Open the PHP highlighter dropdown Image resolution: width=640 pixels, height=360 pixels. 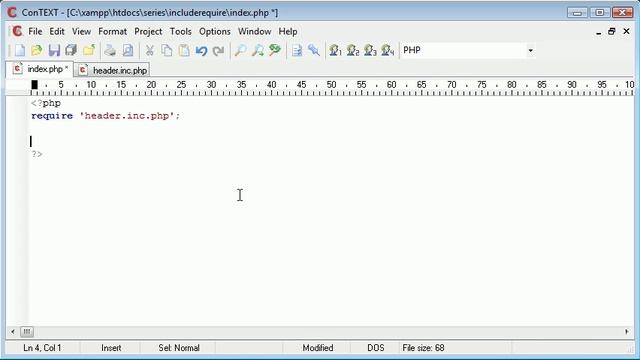(x=530, y=51)
